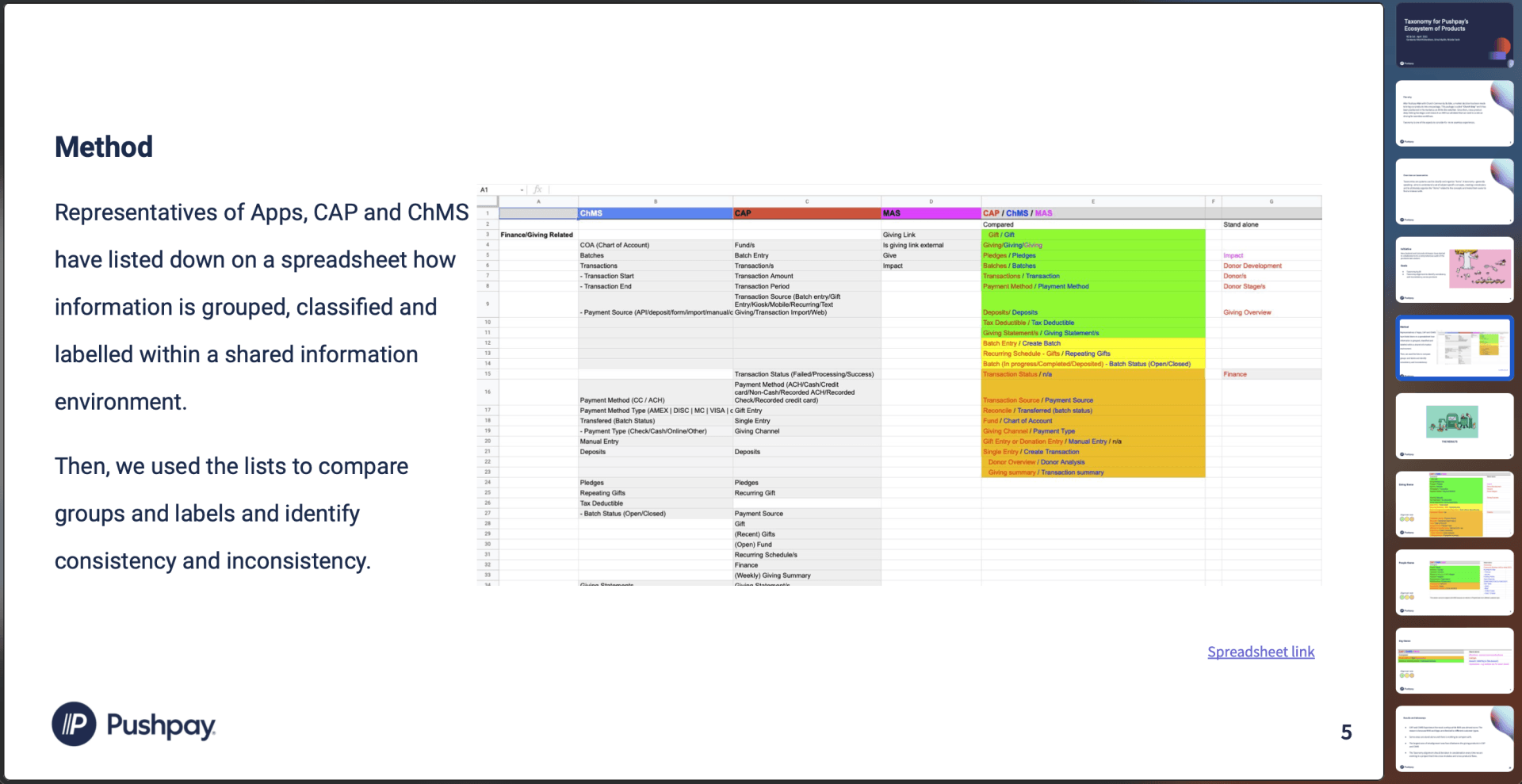Click the 'Repeating Gifts' cell
The height and width of the screenshot is (784, 1522).
[x=656, y=493]
